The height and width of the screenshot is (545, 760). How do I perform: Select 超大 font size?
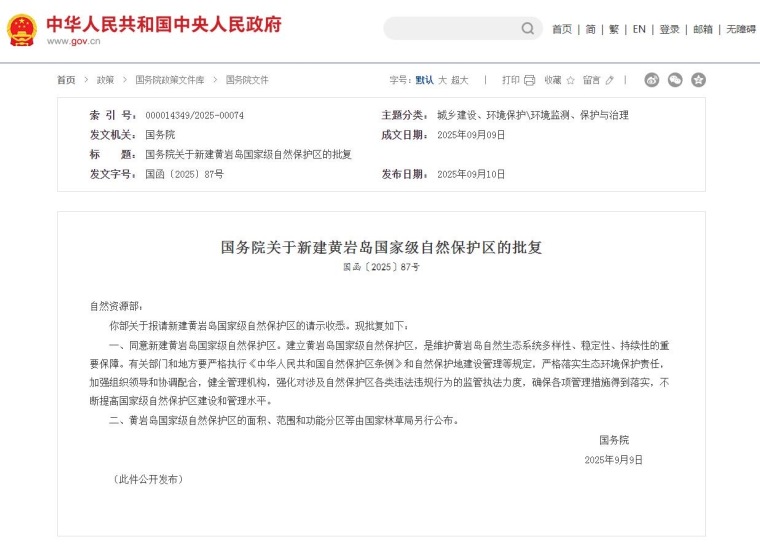click(459, 80)
